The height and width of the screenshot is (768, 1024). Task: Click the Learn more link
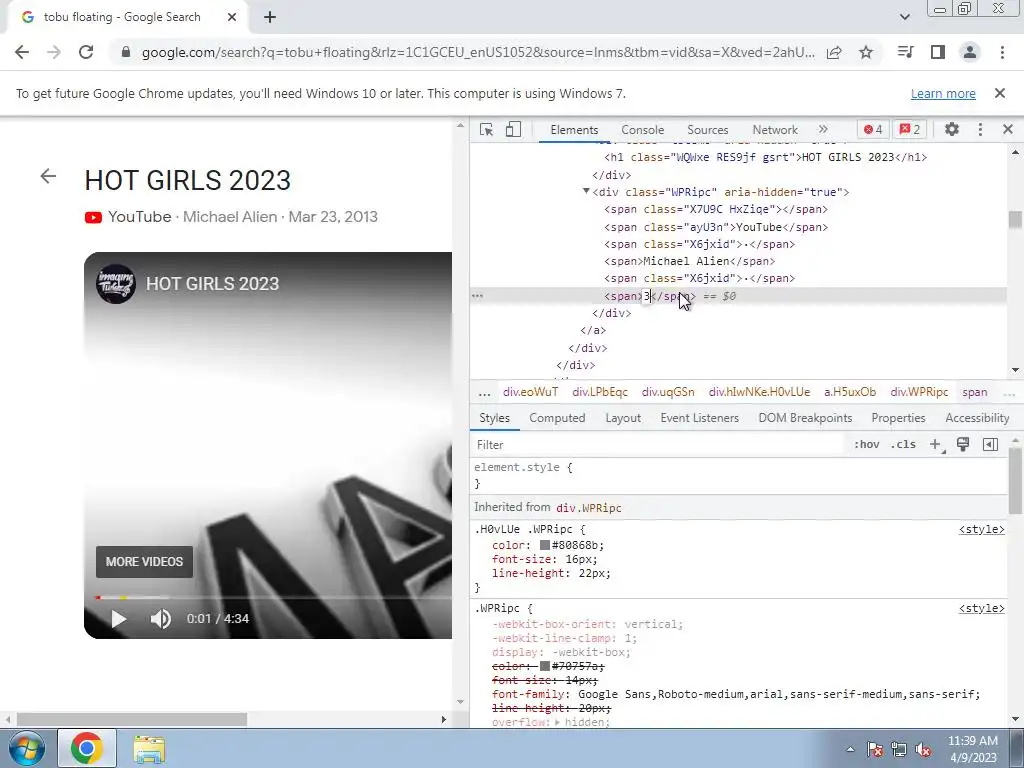943,93
